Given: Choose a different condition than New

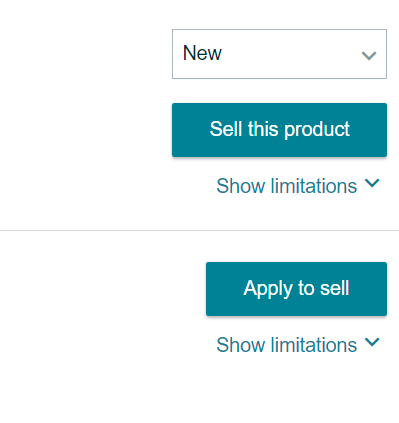Looking at the screenshot, I should 279,54.
